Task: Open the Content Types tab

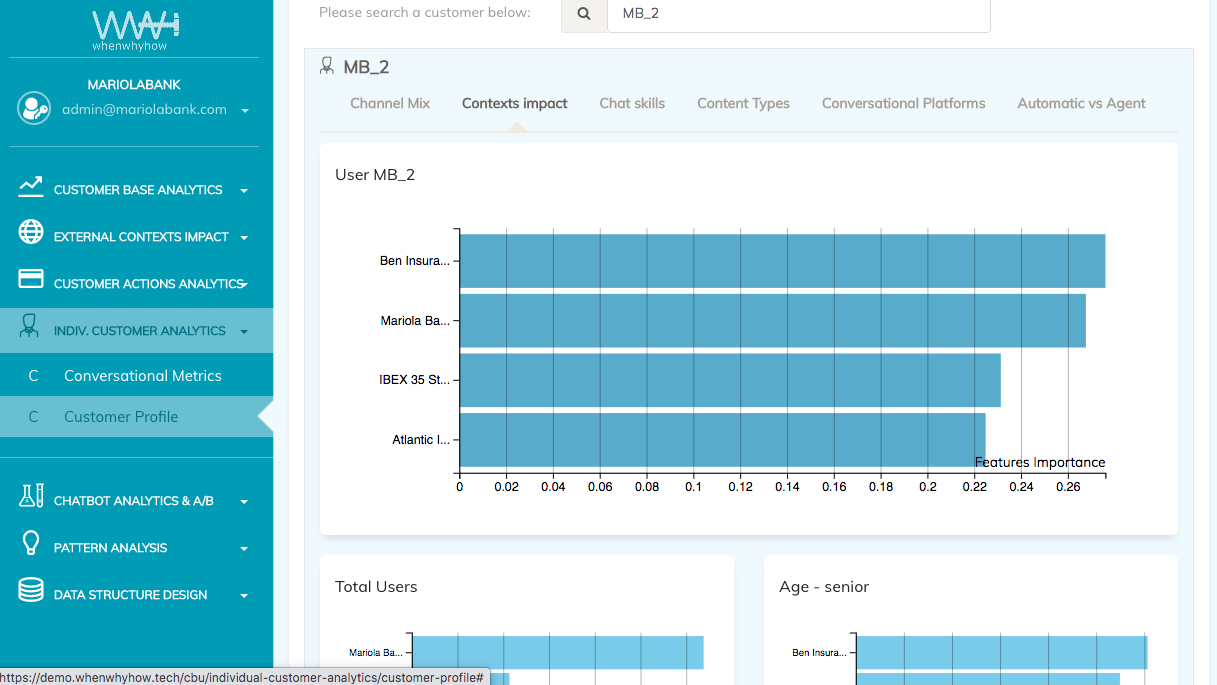Action: click(x=743, y=103)
